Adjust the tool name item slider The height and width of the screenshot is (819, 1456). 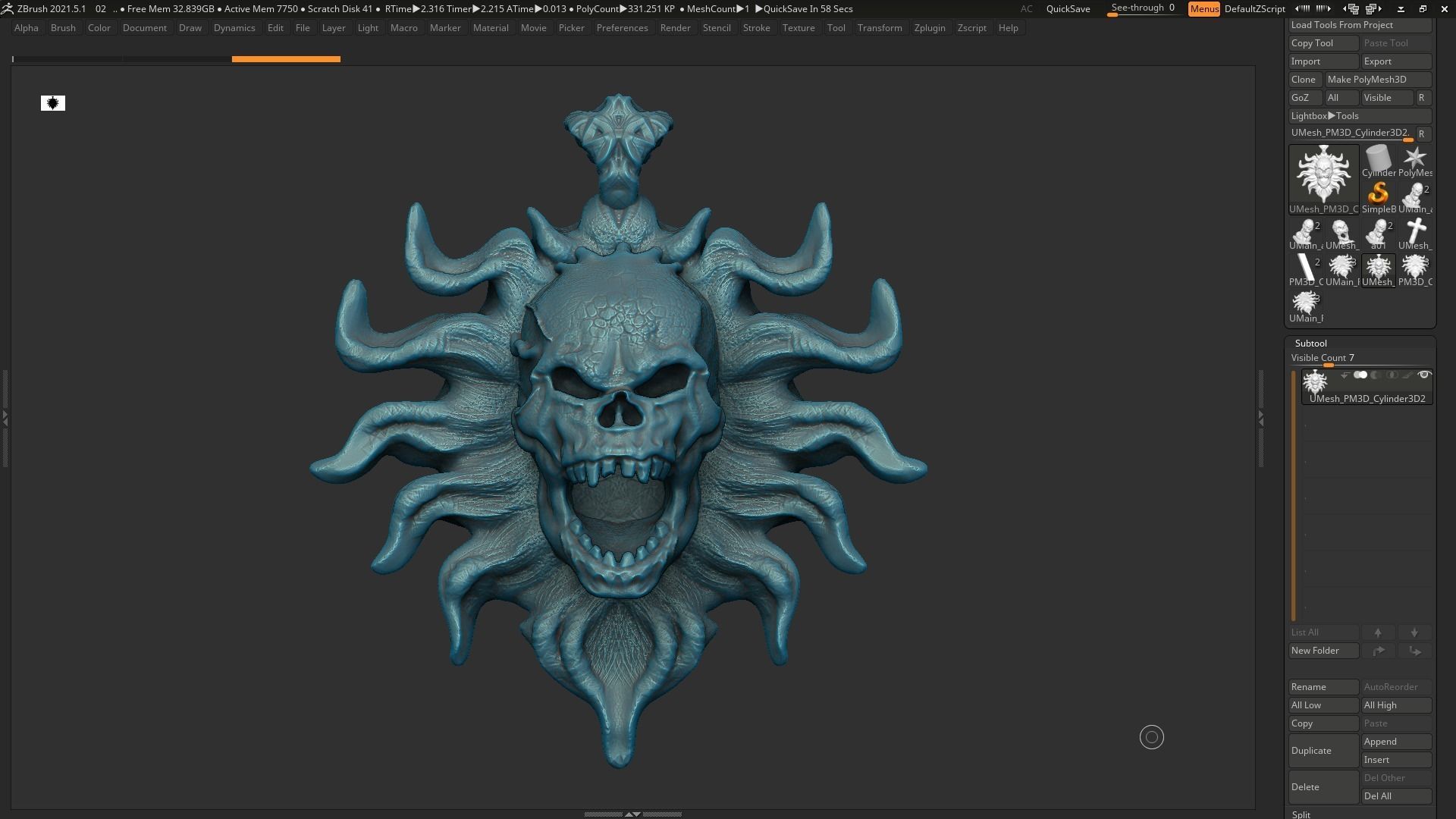tap(1351, 133)
